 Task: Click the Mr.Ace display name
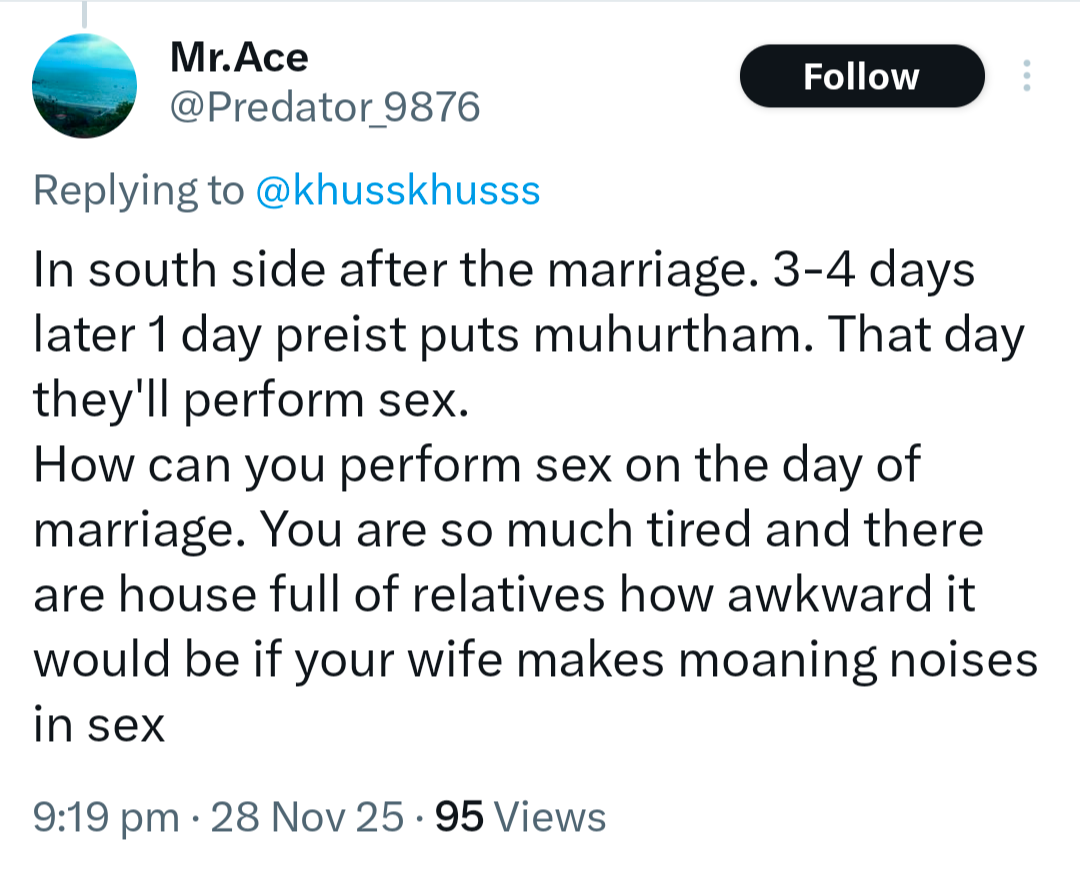(240, 58)
